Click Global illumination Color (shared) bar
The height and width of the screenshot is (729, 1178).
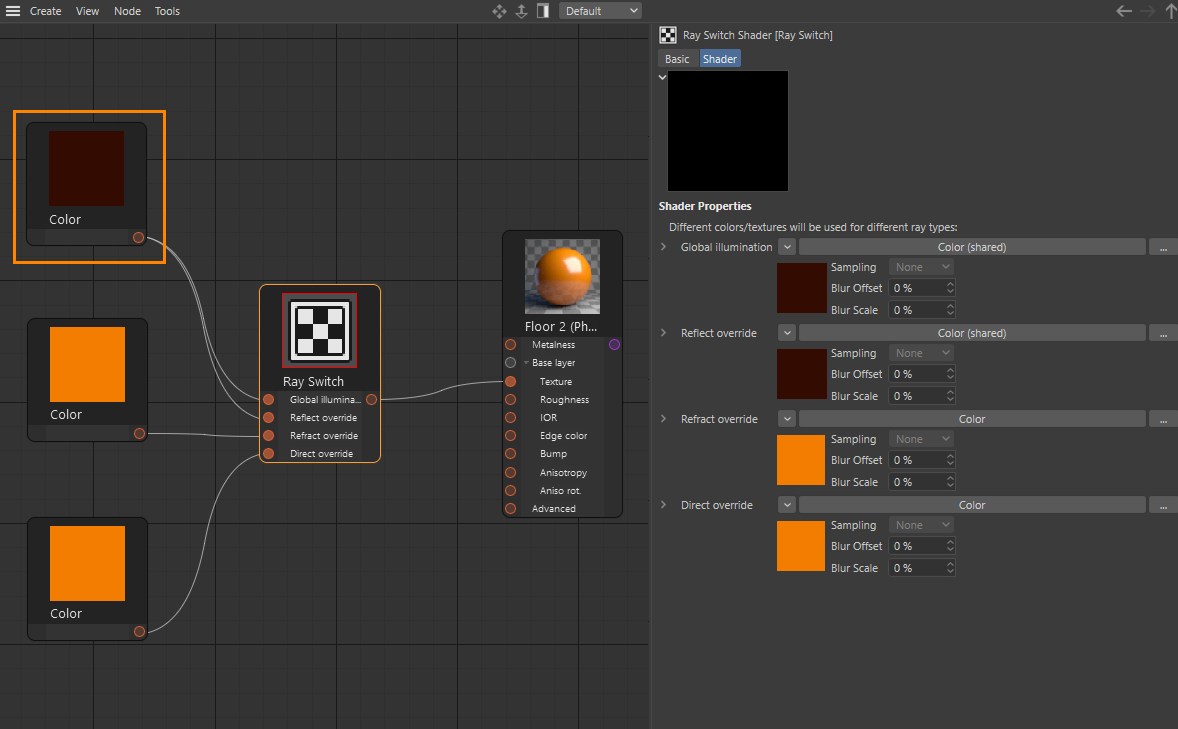pos(972,247)
